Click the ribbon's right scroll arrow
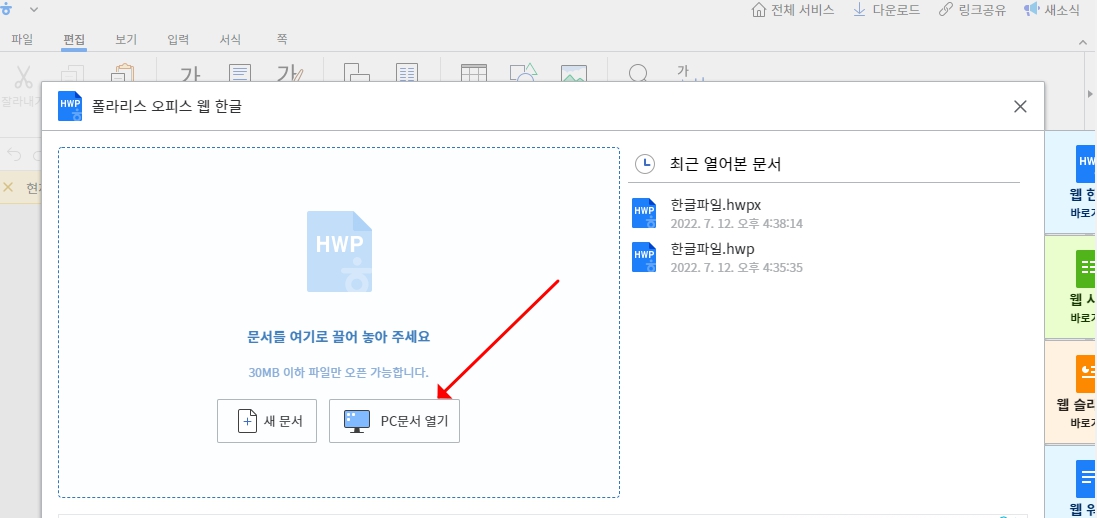Image resolution: width=1097 pixels, height=518 pixels. pos(1089,94)
